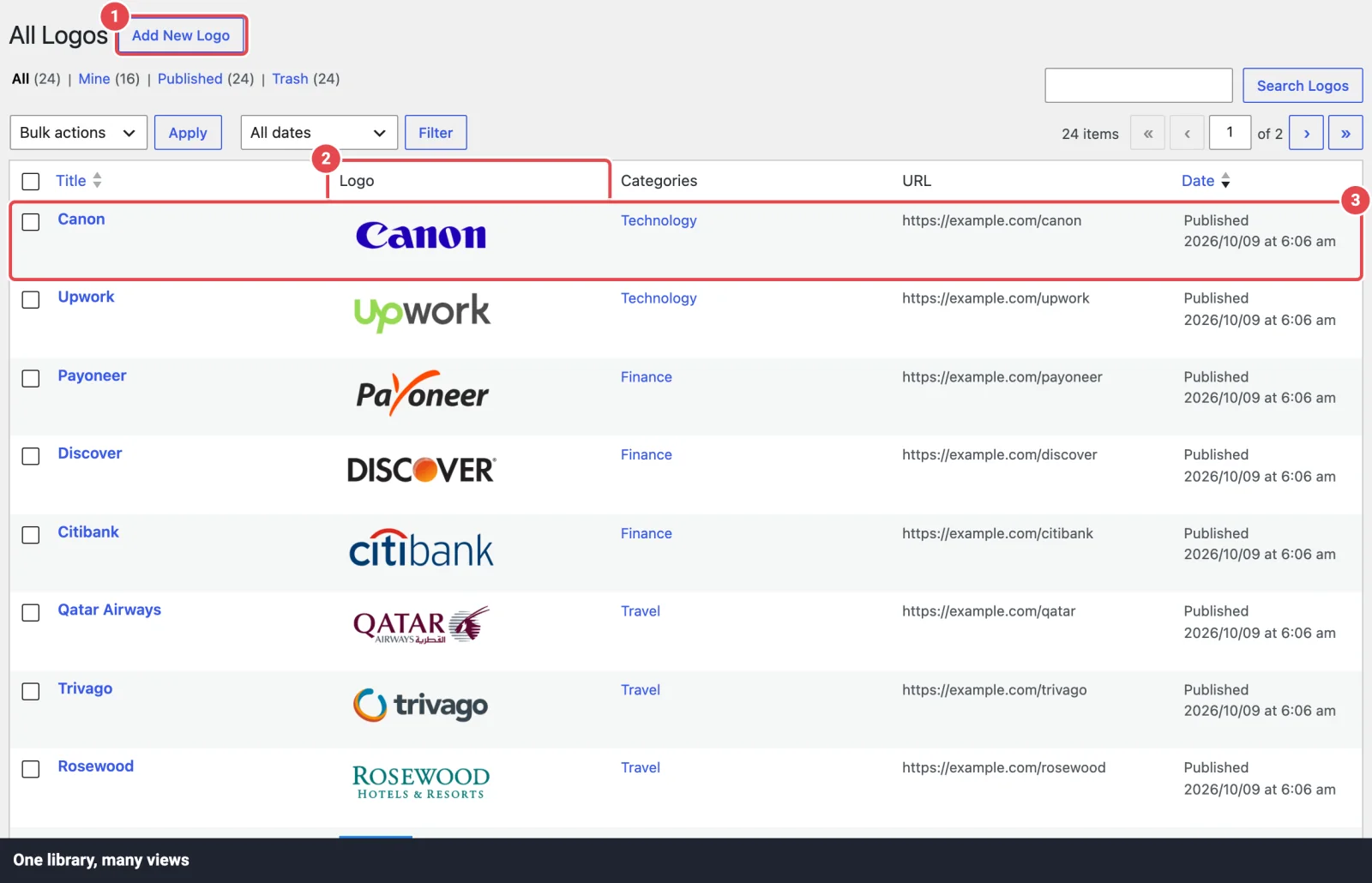Click the Citibank logo image

coord(421,549)
